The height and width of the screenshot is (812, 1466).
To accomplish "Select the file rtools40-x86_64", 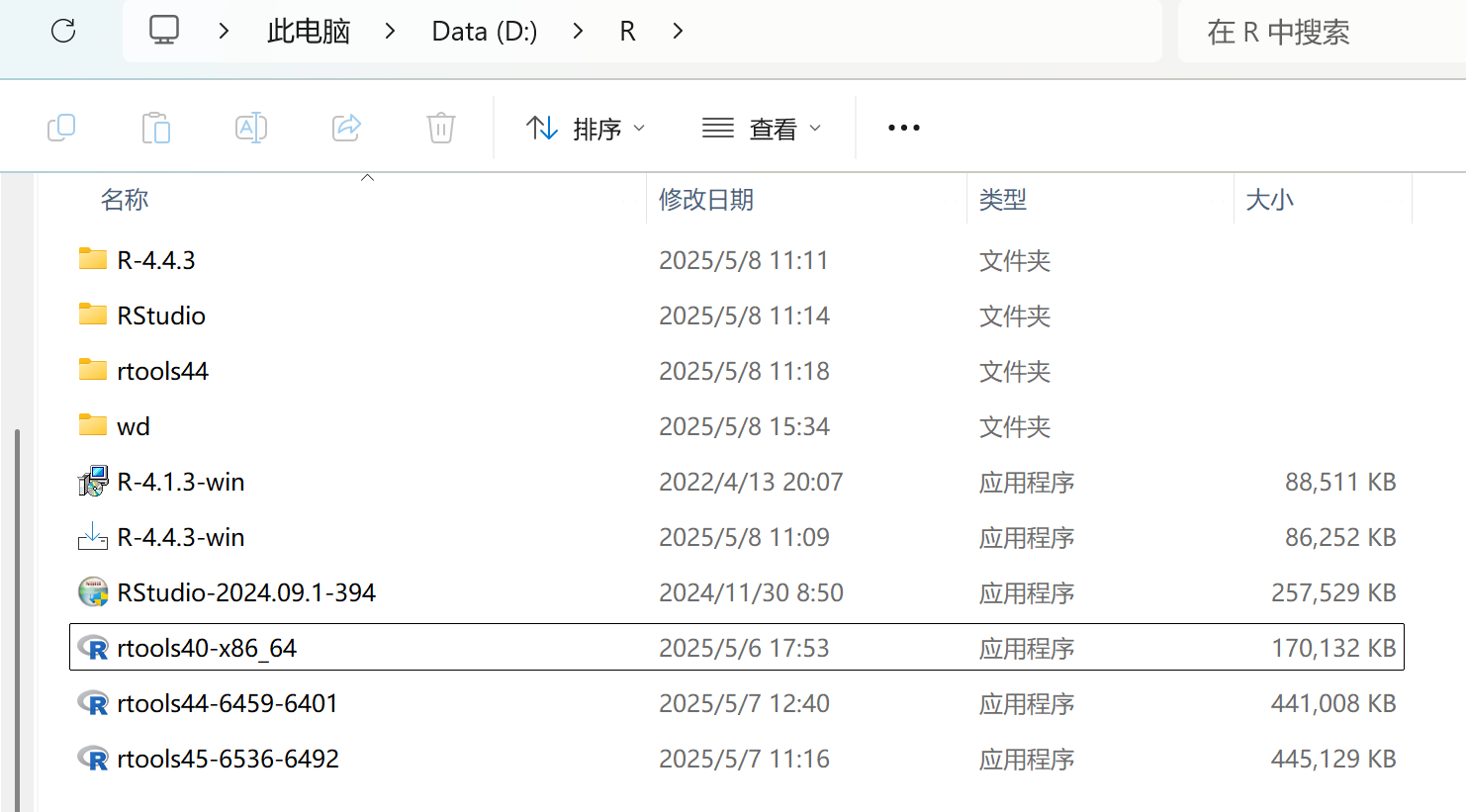I will point(207,648).
